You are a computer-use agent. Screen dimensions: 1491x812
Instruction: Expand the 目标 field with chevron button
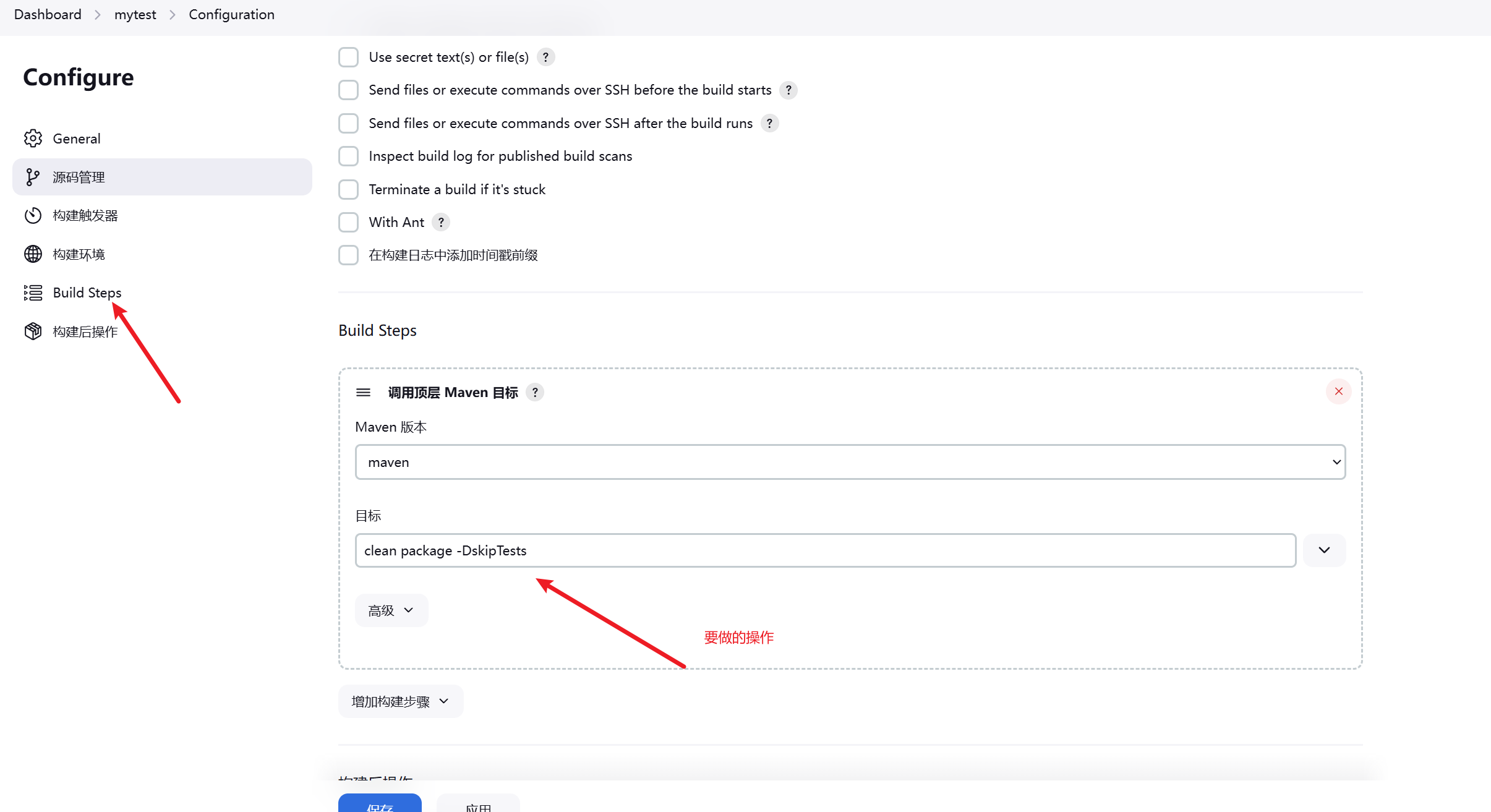[1324, 550]
